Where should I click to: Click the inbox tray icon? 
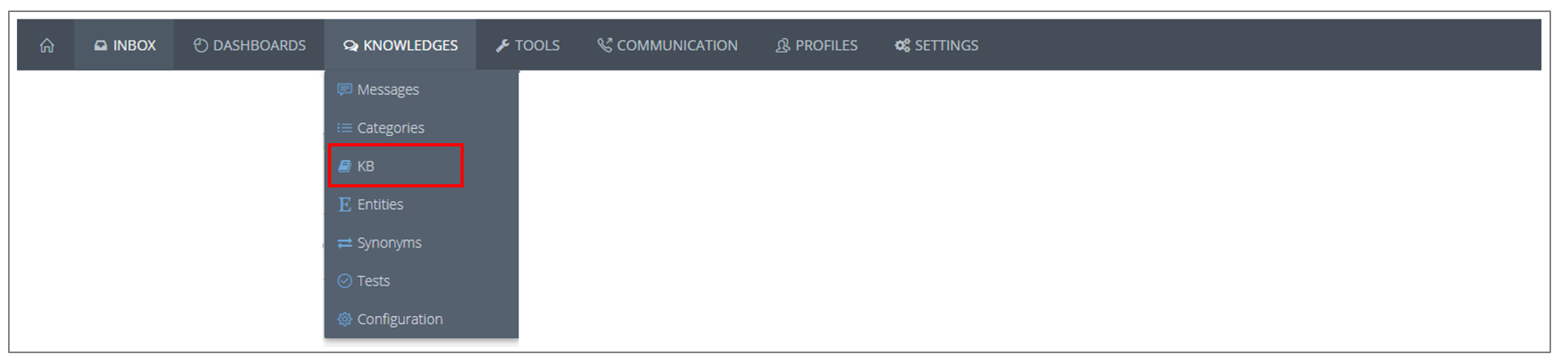[100, 46]
